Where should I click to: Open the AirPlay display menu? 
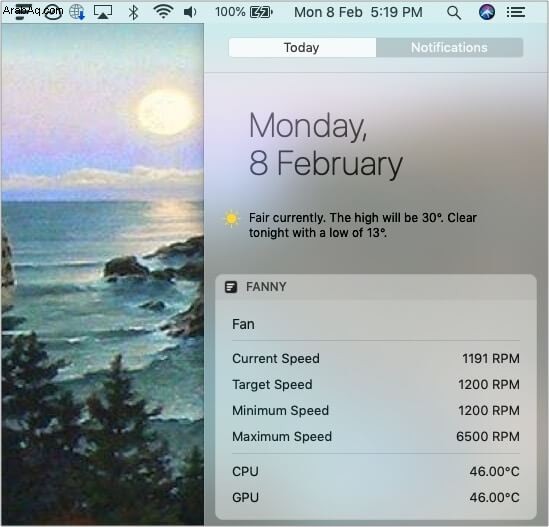pos(103,12)
